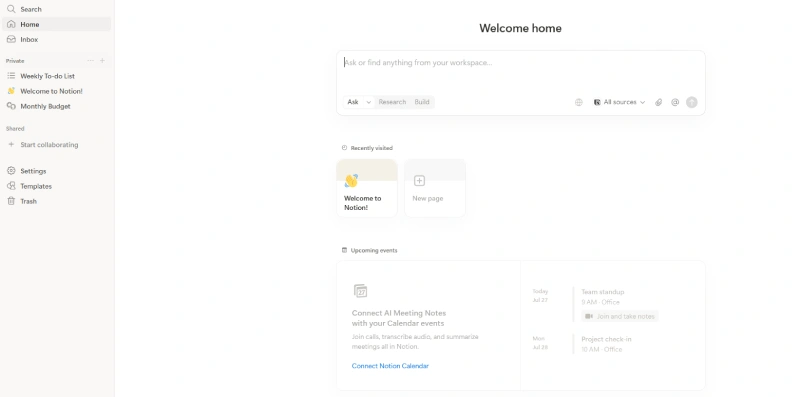The height and width of the screenshot is (397, 800).
Task: Toggle web search globe icon
Action: pos(579,102)
